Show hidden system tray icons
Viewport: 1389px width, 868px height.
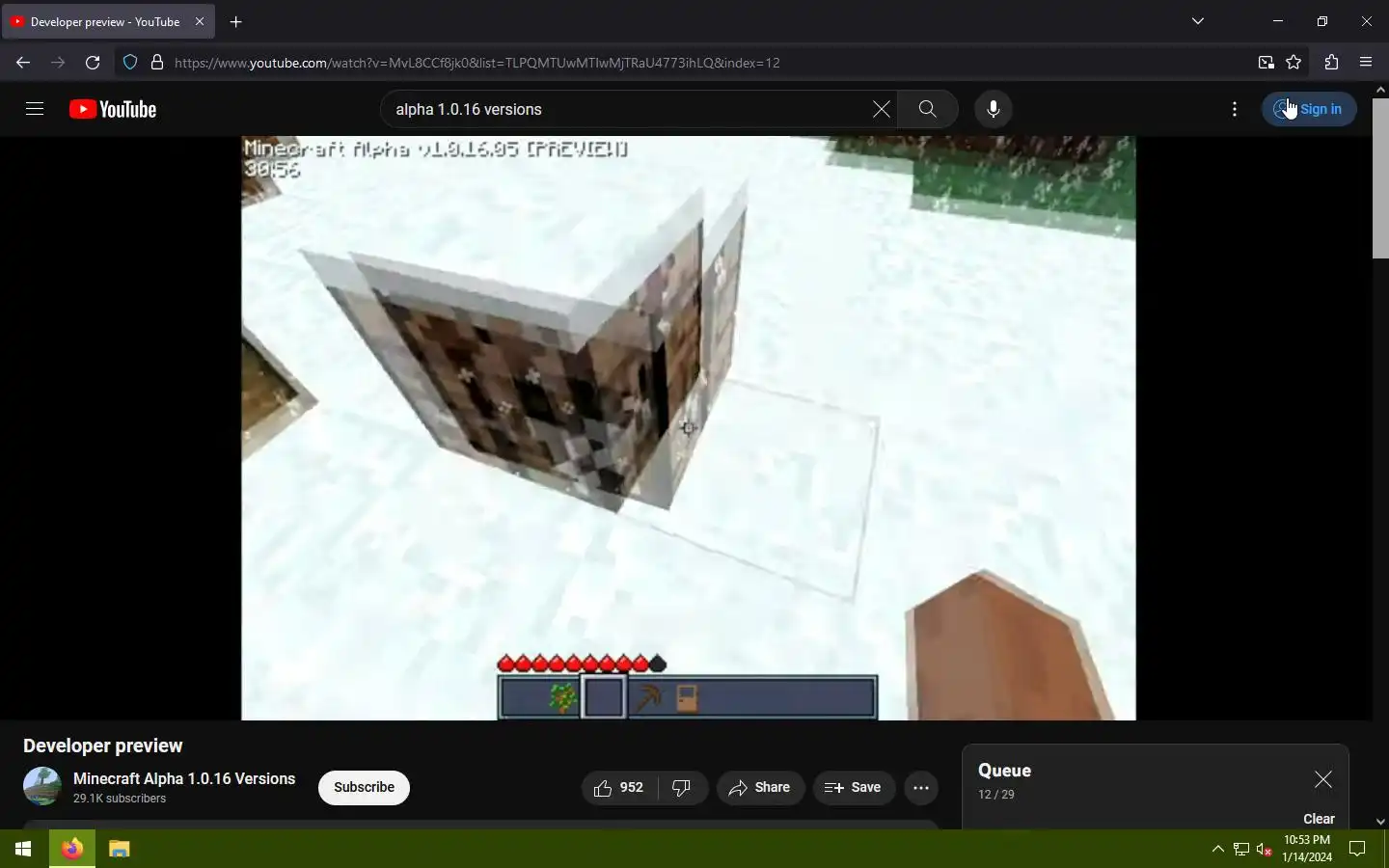1217,849
